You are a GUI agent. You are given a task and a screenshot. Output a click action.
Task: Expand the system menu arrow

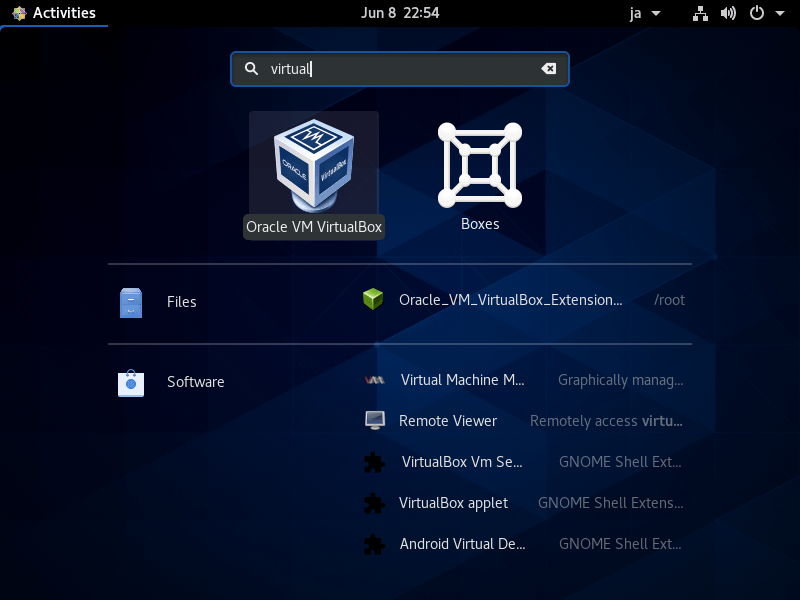tap(780, 13)
